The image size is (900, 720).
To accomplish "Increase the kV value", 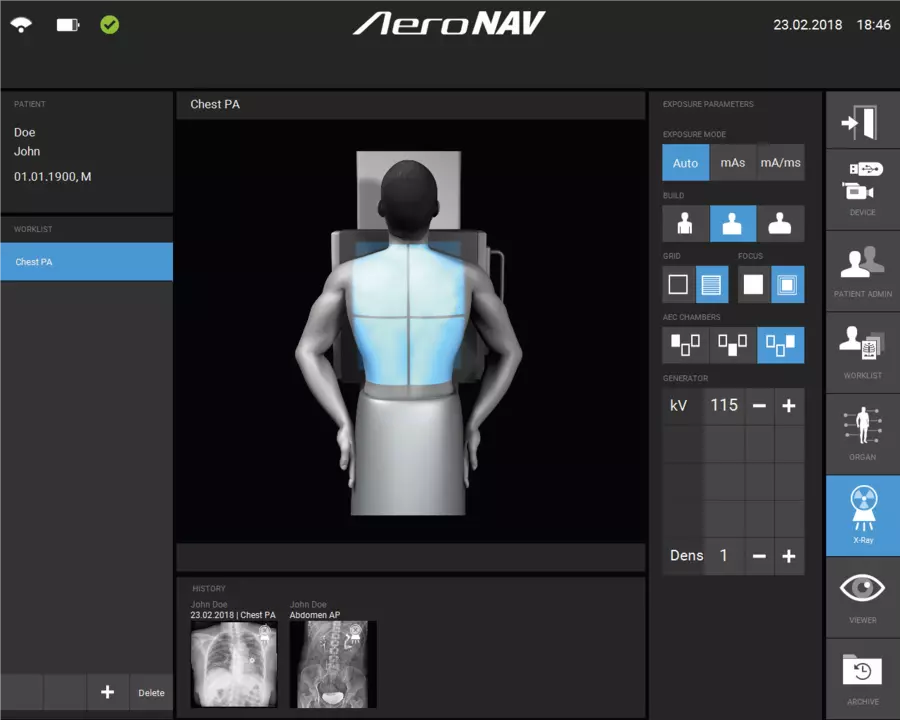I will 789,406.
